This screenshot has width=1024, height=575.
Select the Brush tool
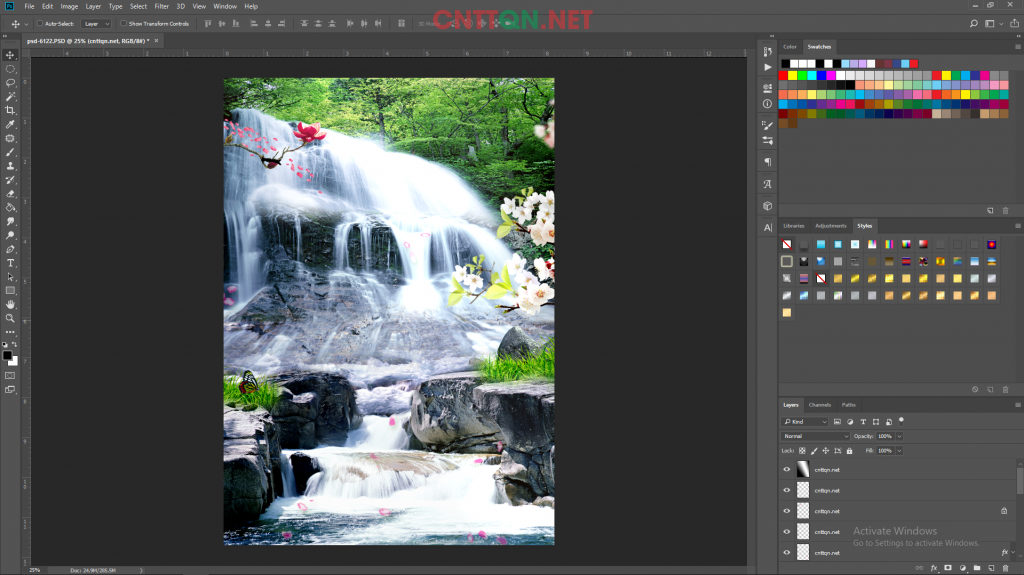[x=10, y=152]
